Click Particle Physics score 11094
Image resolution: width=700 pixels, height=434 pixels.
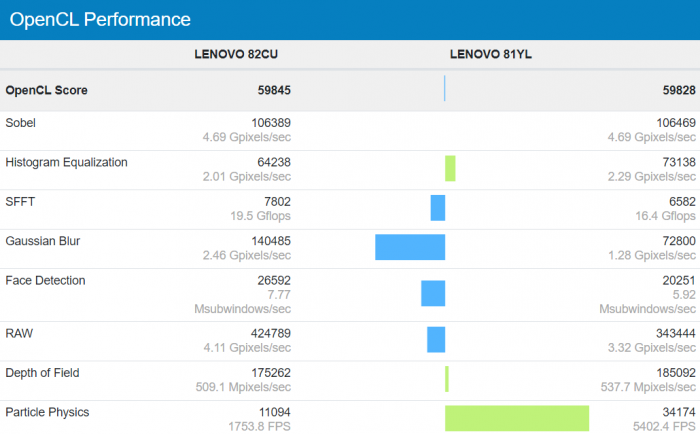(275, 412)
